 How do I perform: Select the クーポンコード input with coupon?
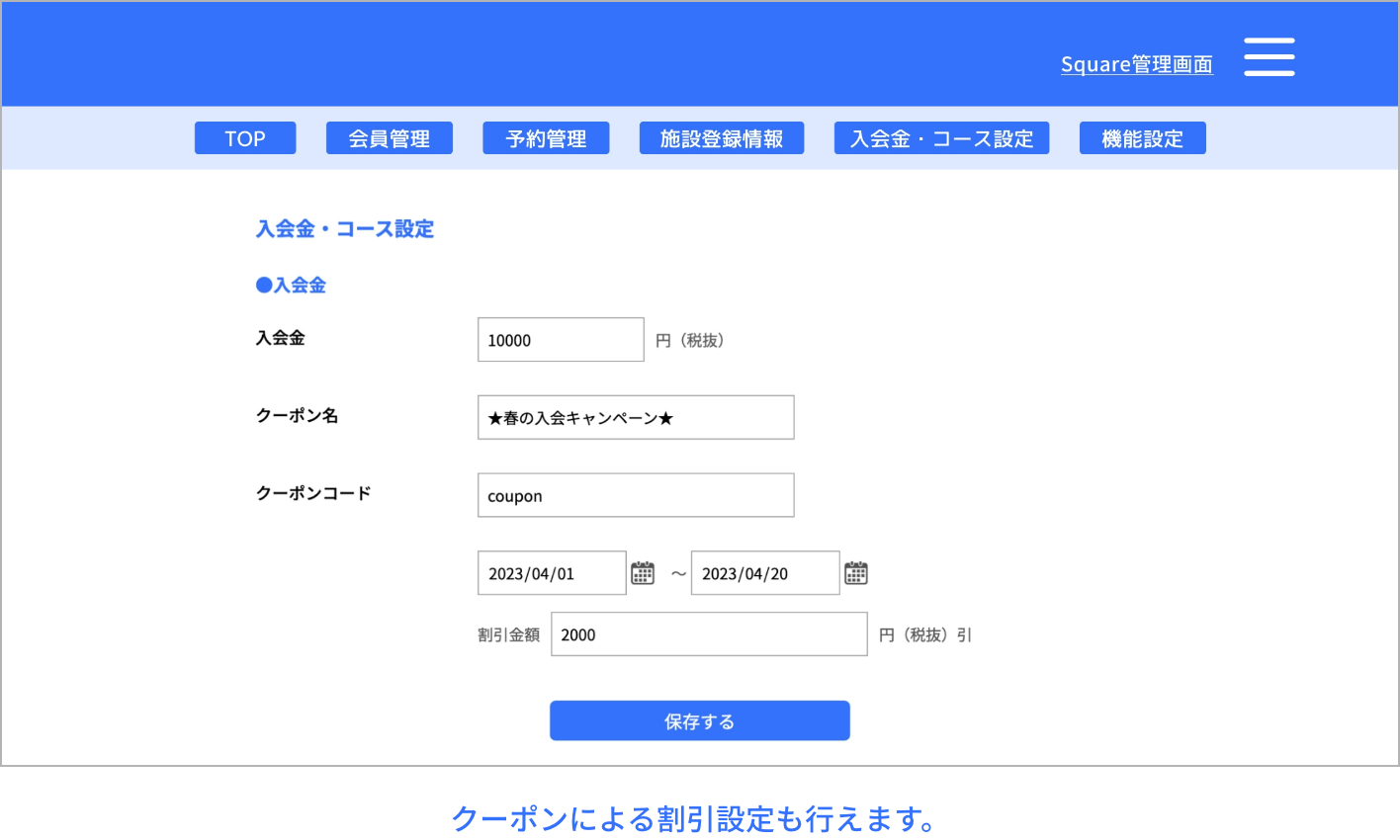636,495
